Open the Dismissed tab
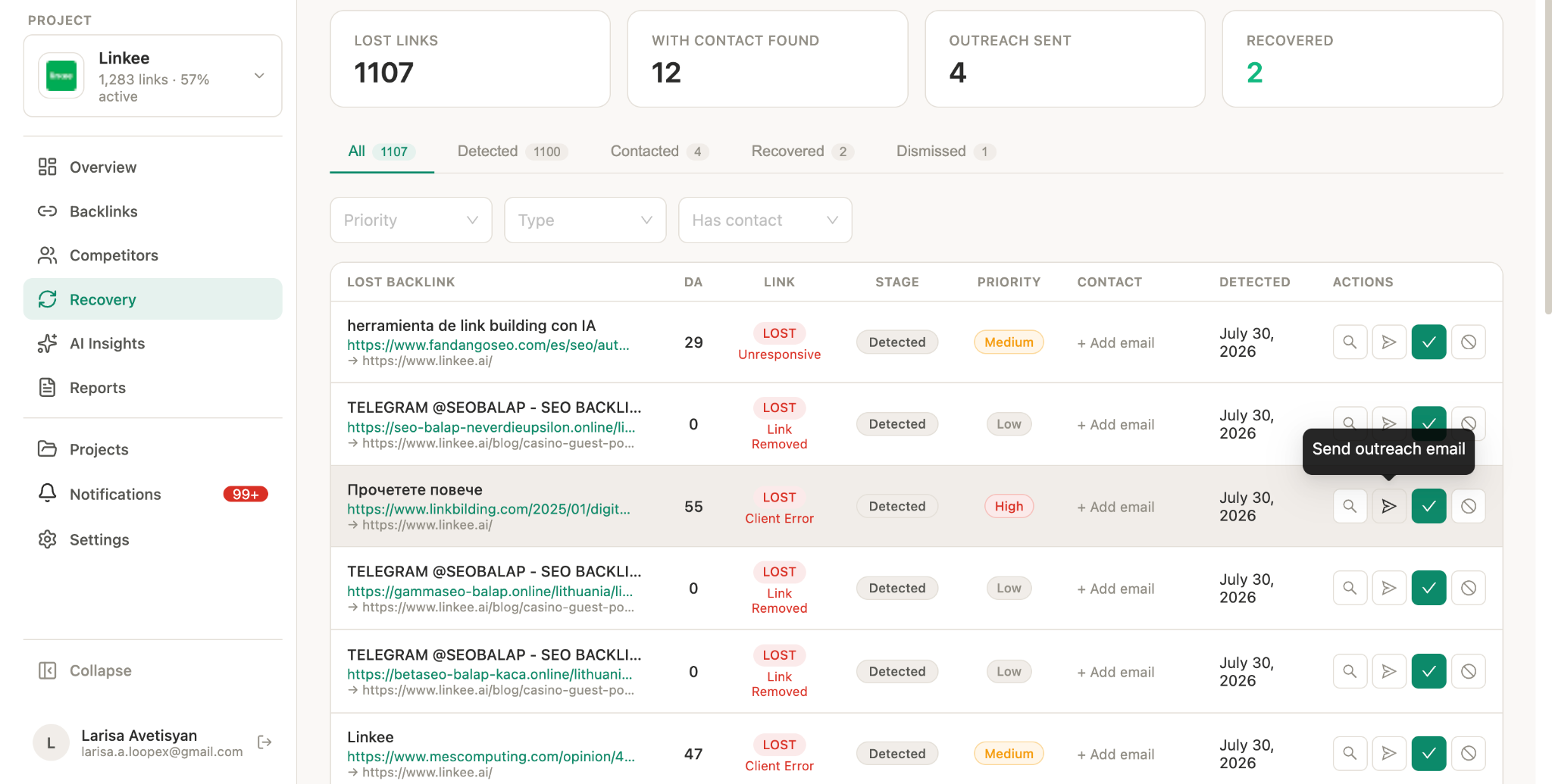This screenshot has width=1552, height=784. 946,151
